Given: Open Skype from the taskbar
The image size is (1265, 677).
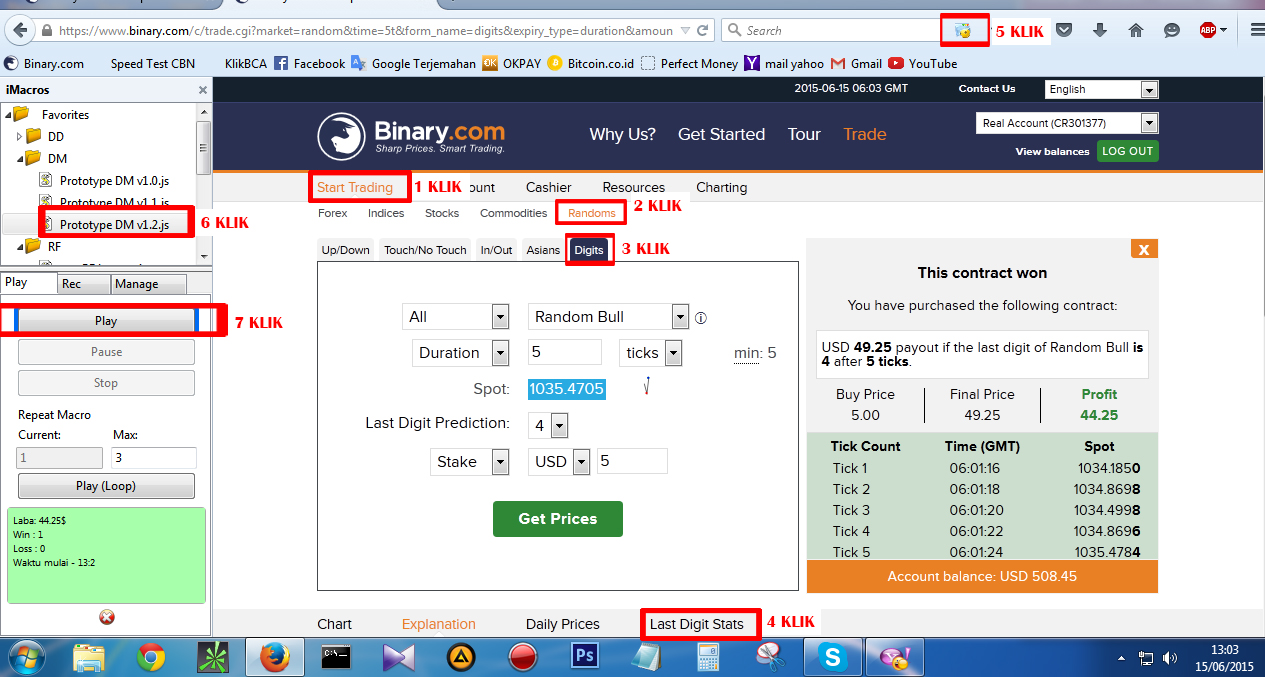Looking at the screenshot, I should point(832,657).
